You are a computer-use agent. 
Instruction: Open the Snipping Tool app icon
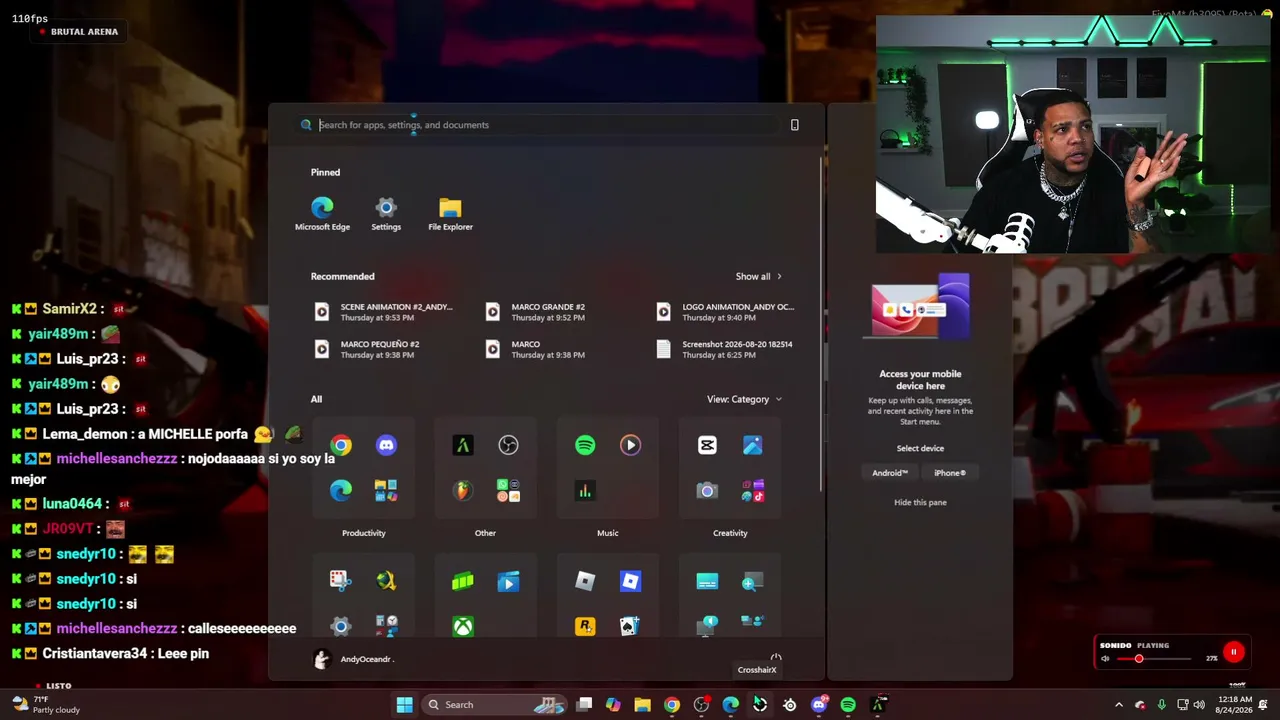point(340,581)
